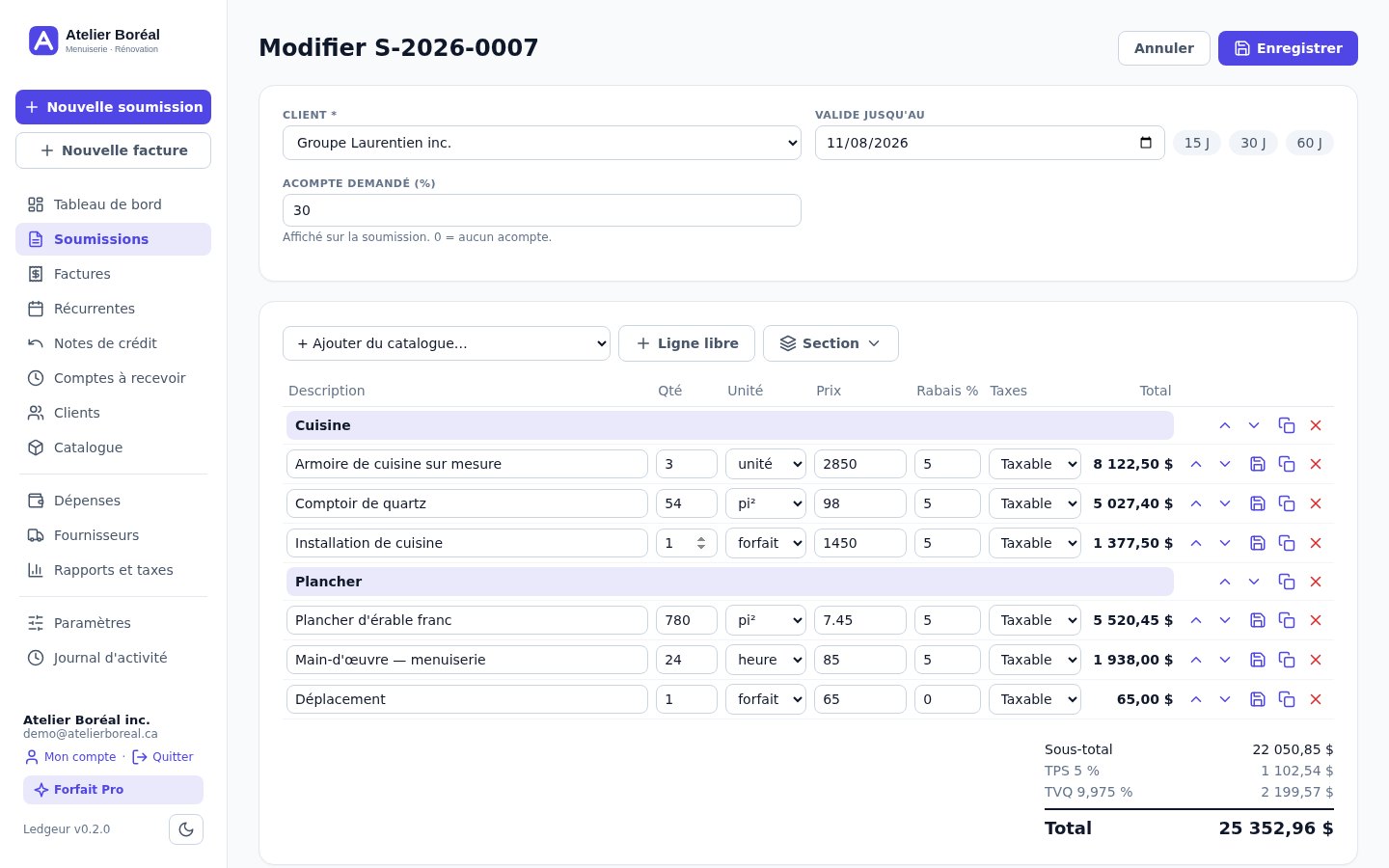Set validity to 30 J

(x=1254, y=143)
